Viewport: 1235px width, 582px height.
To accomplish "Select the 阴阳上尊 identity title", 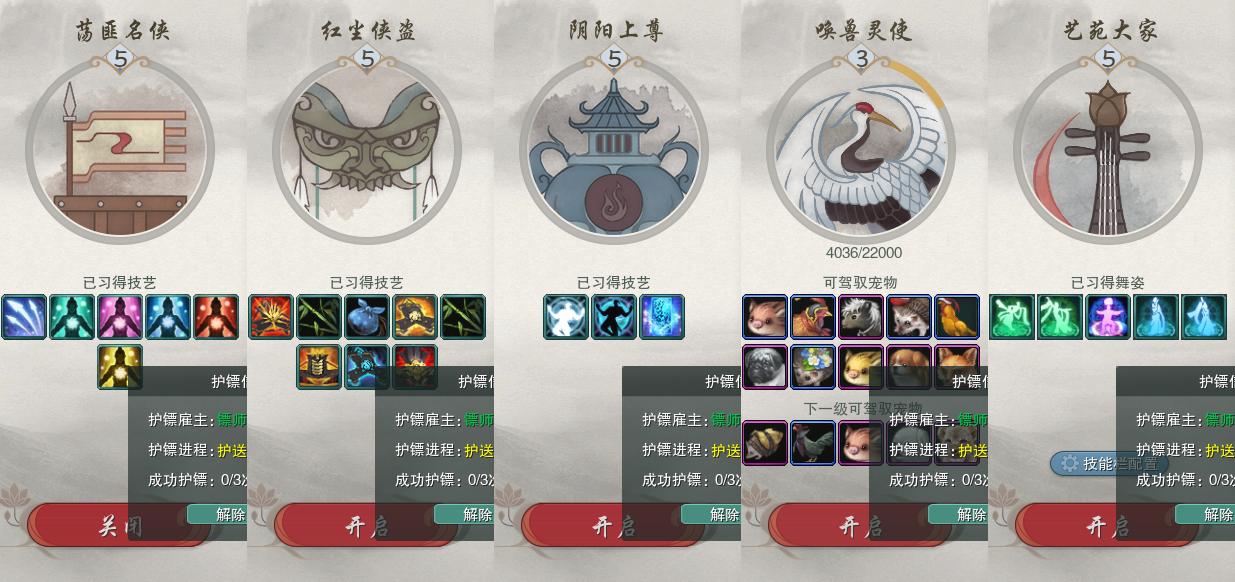I will [x=615, y=31].
